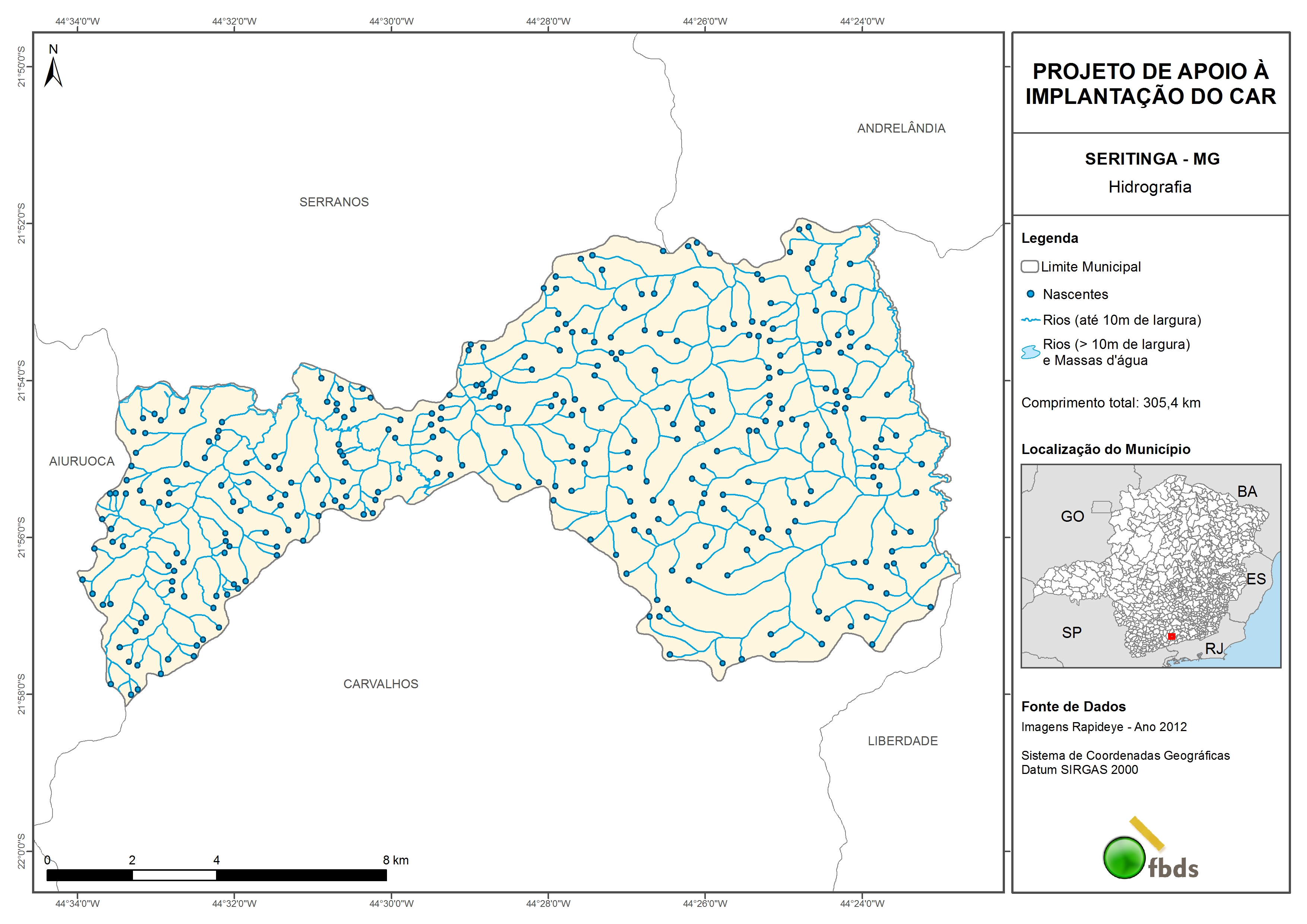Click the Comprimento total: 305,4 km text
The image size is (1307, 924).
coord(1111,403)
